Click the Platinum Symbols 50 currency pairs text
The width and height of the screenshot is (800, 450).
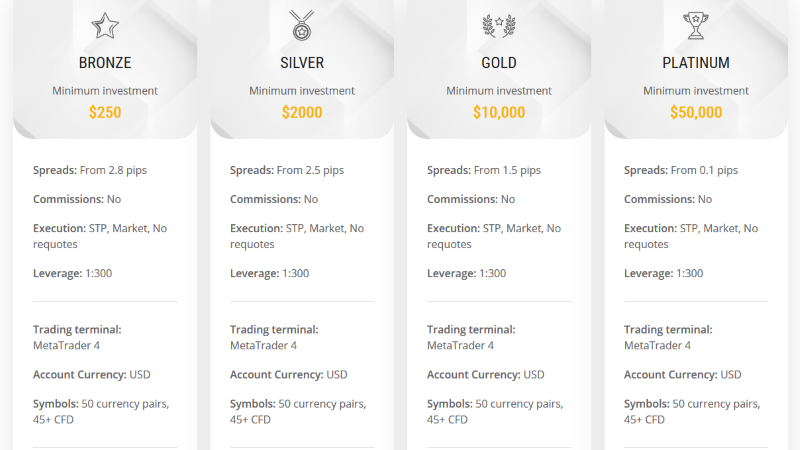[x=692, y=412]
